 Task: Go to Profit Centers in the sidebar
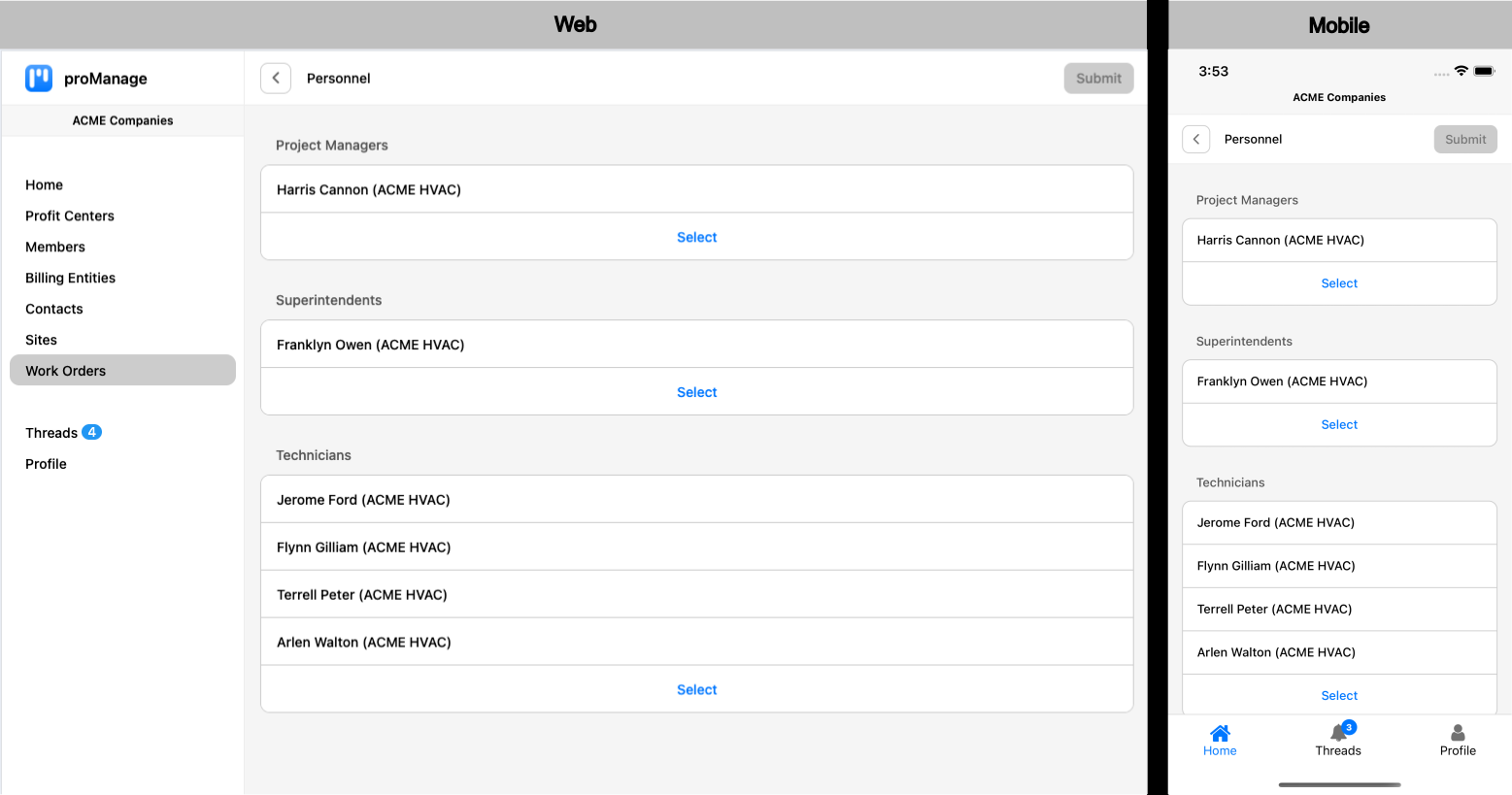[70, 215]
